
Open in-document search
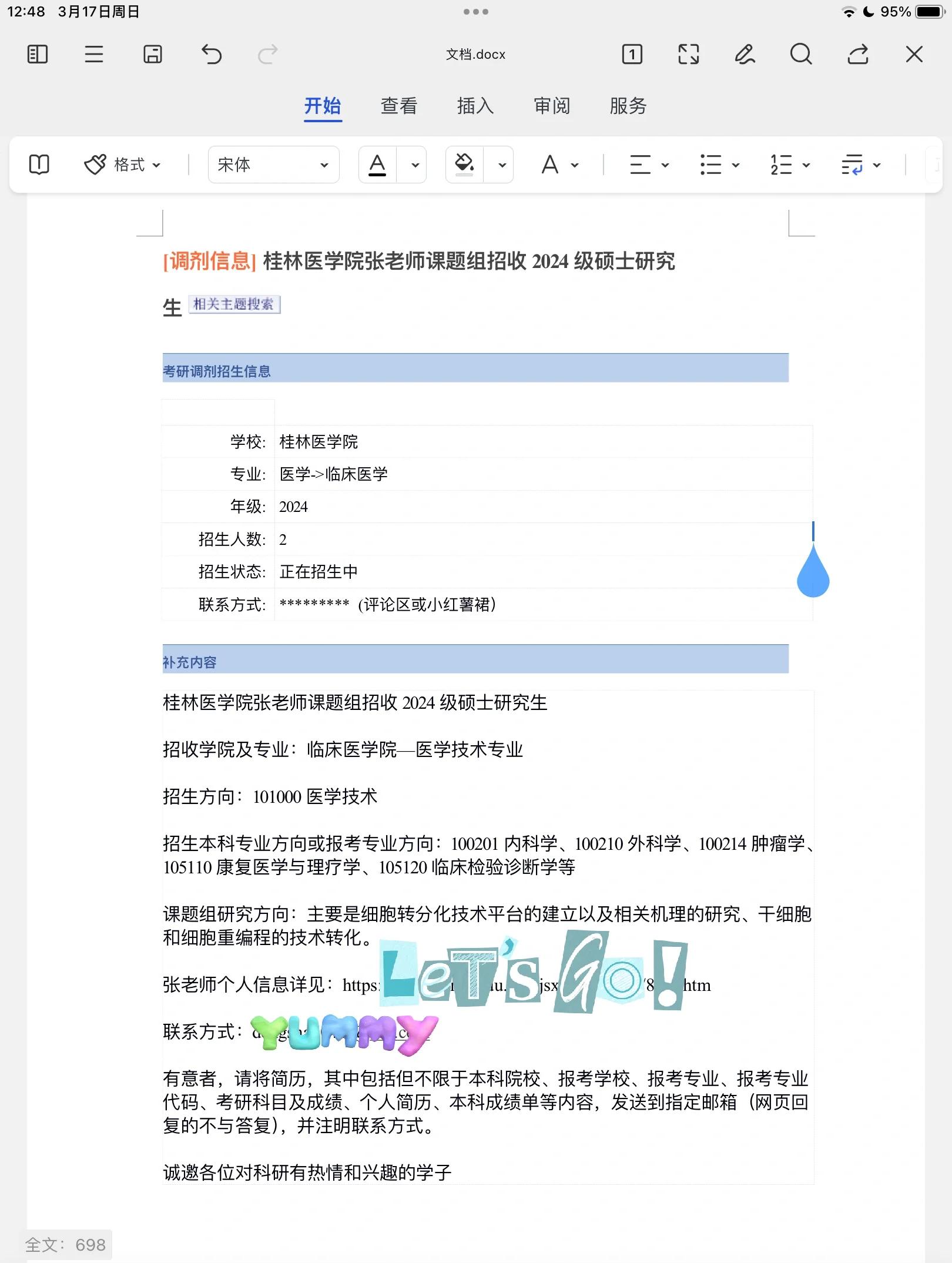pyautogui.click(x=801, y=54)
